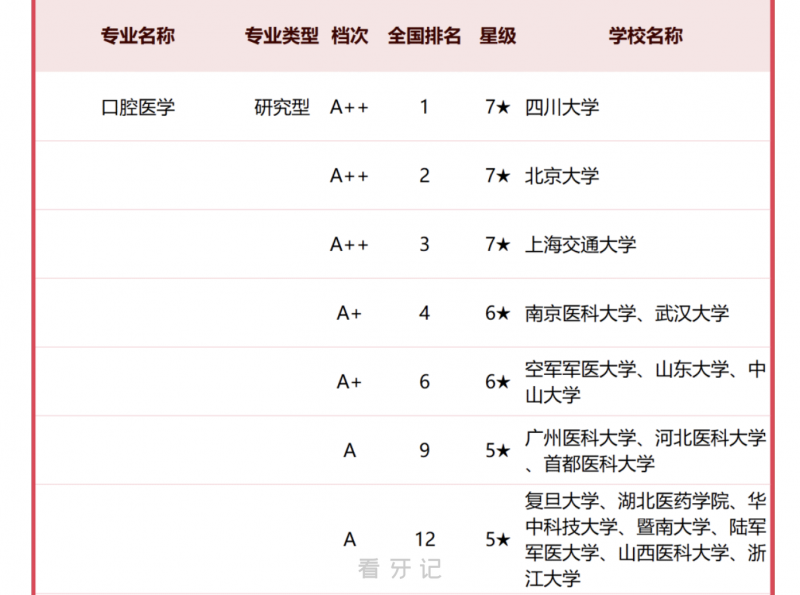Click the school cell starting 复旦大学

coord(645,539)
